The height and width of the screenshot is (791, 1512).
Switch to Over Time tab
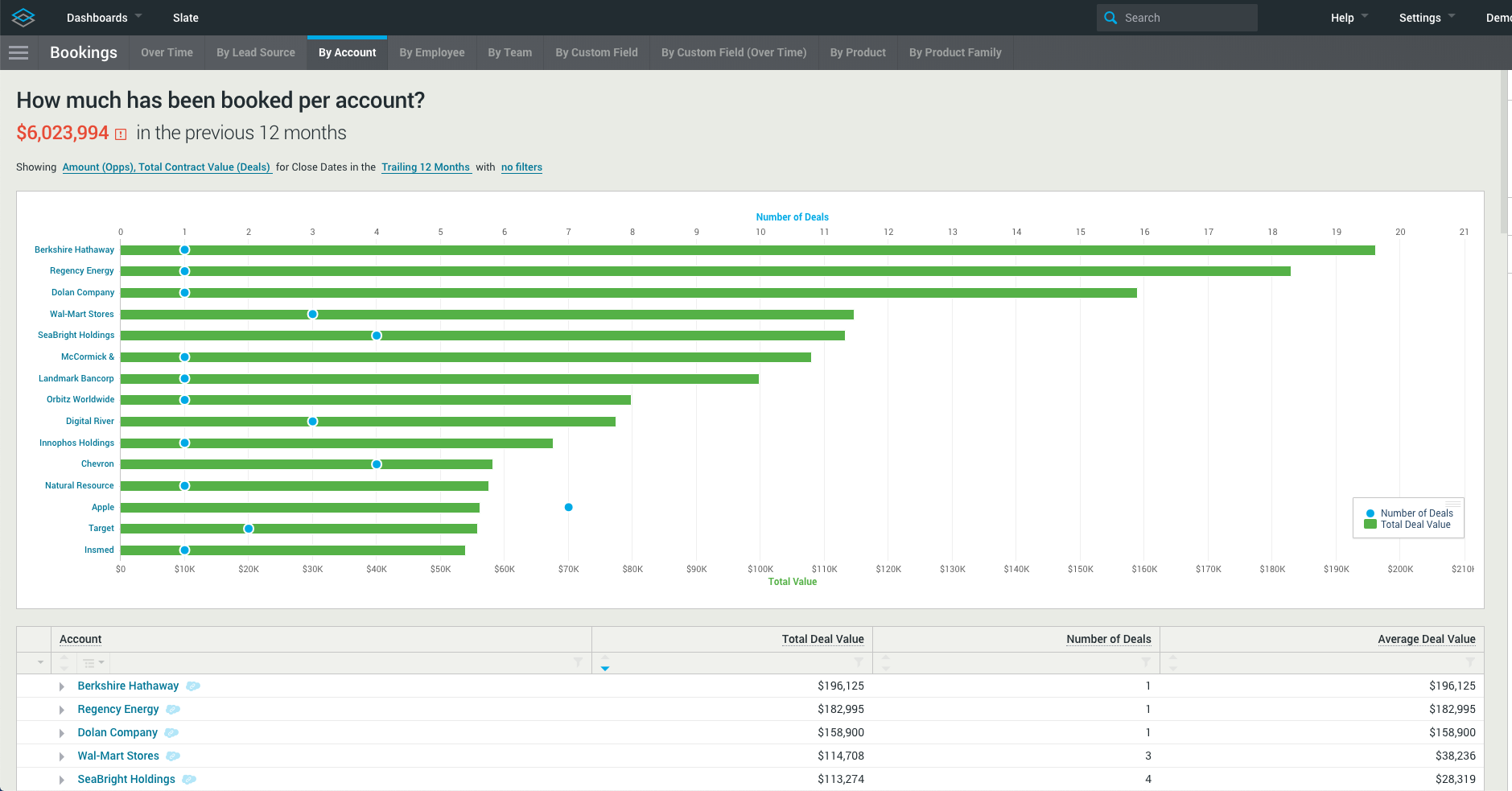click(167, 52)
